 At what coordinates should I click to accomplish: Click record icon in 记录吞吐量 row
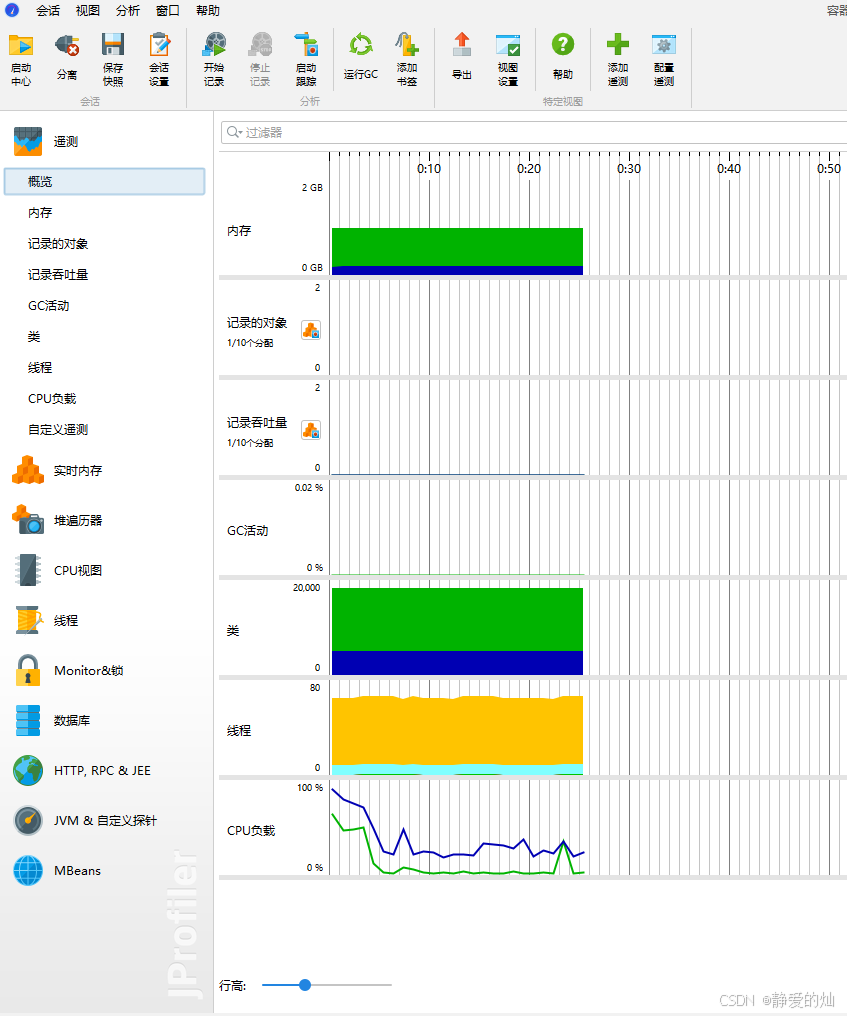[311, 430]
